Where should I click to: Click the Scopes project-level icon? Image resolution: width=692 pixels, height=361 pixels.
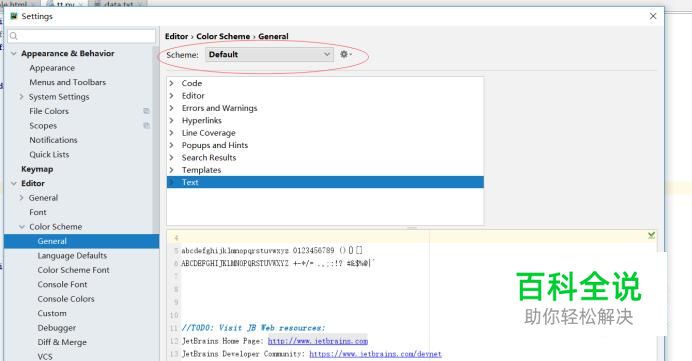tap(146, 126)
